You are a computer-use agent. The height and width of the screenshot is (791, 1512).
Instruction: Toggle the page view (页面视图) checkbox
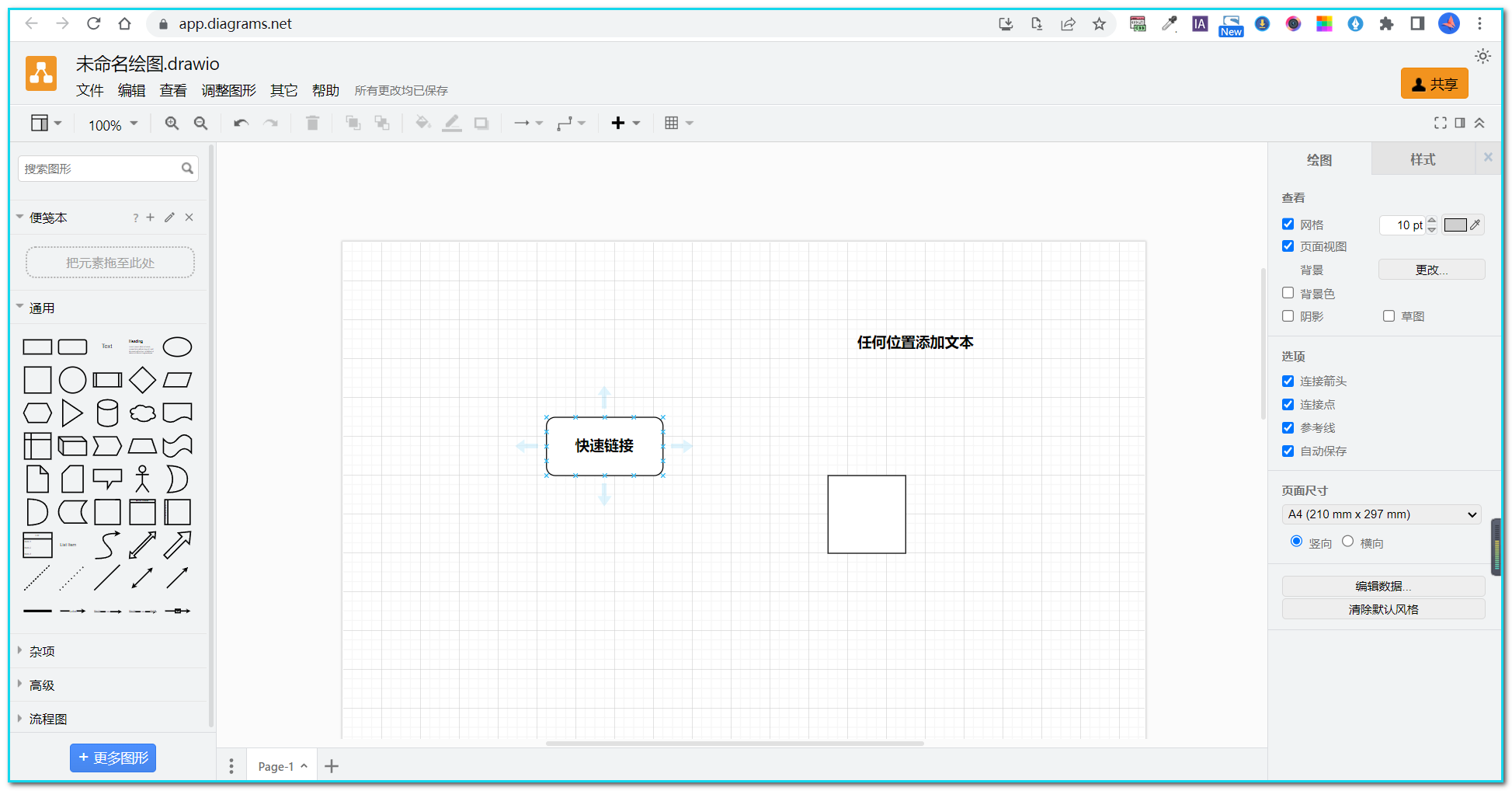point(1288,246)
